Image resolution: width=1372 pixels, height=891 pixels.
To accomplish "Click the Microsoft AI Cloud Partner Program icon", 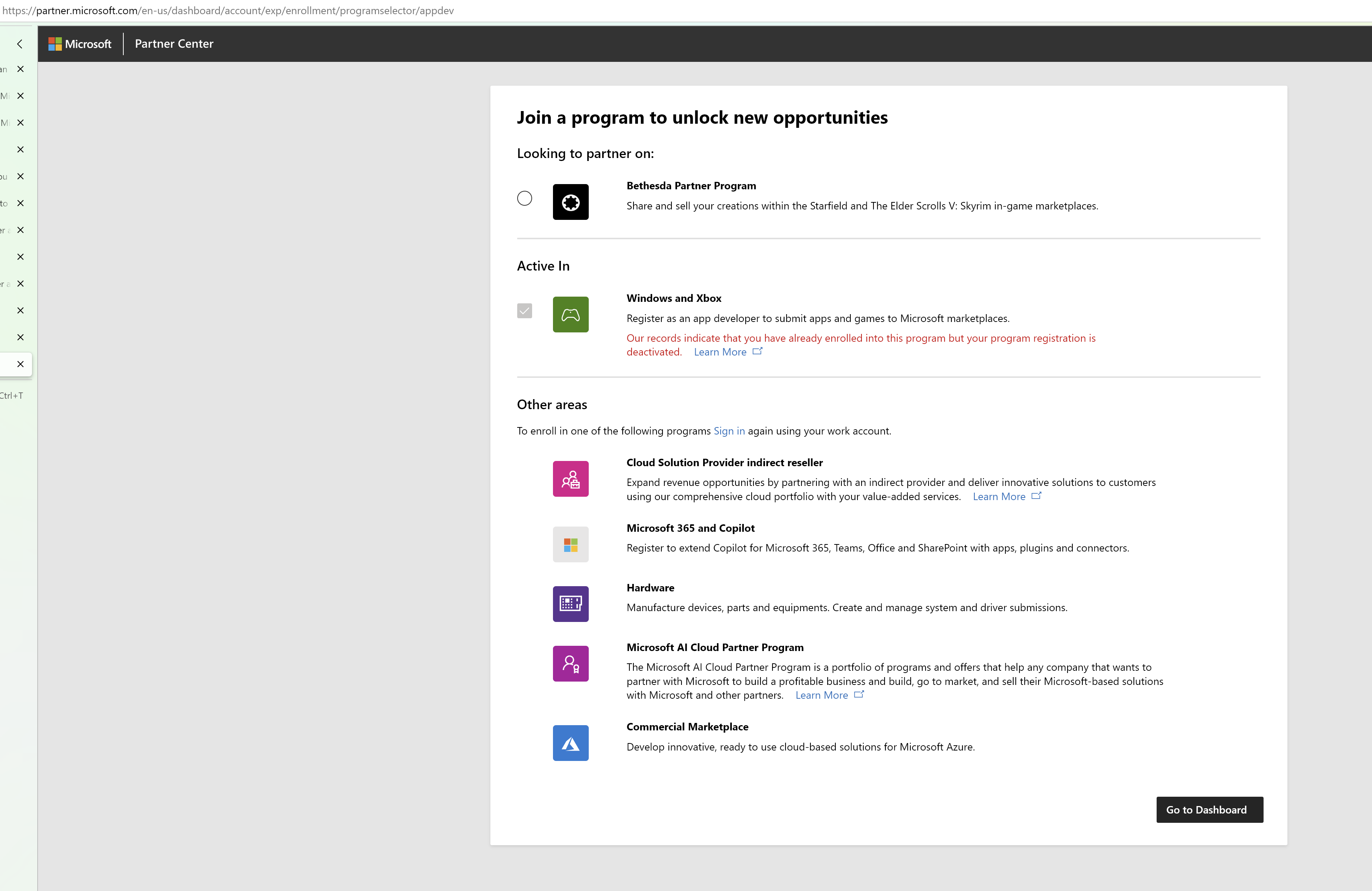I will (570, 663).
